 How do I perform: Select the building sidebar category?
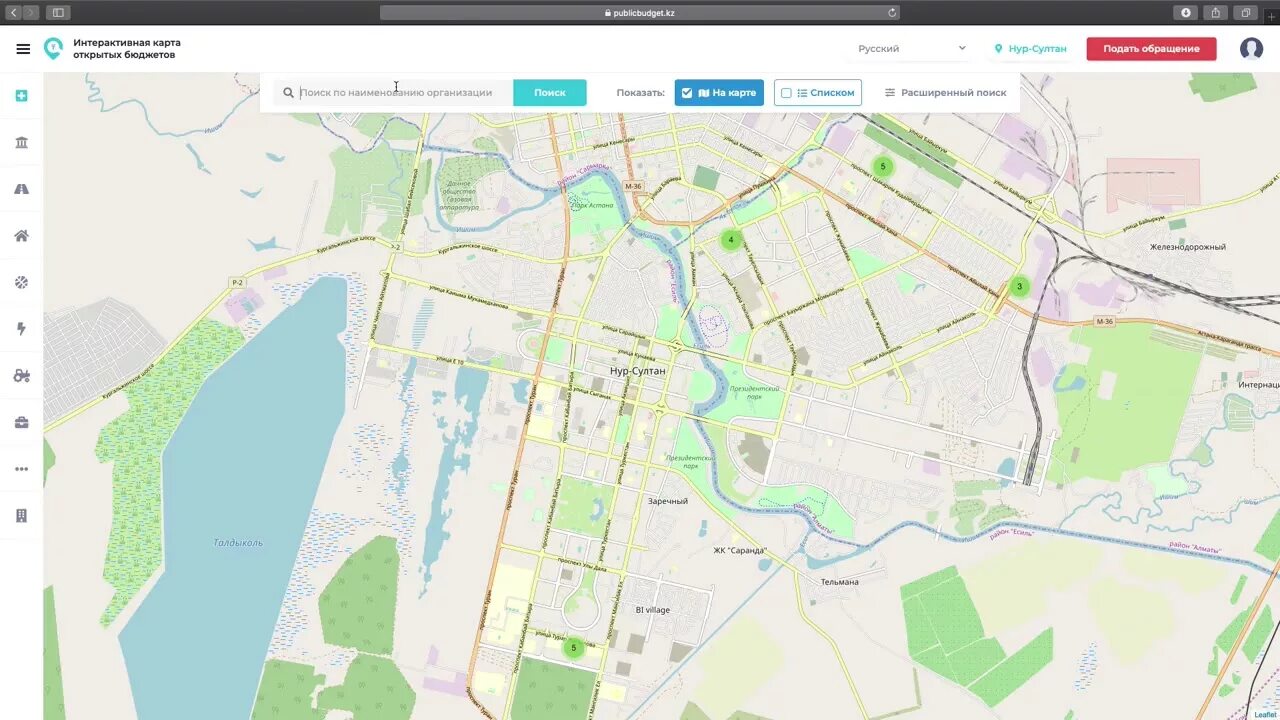click(21, 516)
